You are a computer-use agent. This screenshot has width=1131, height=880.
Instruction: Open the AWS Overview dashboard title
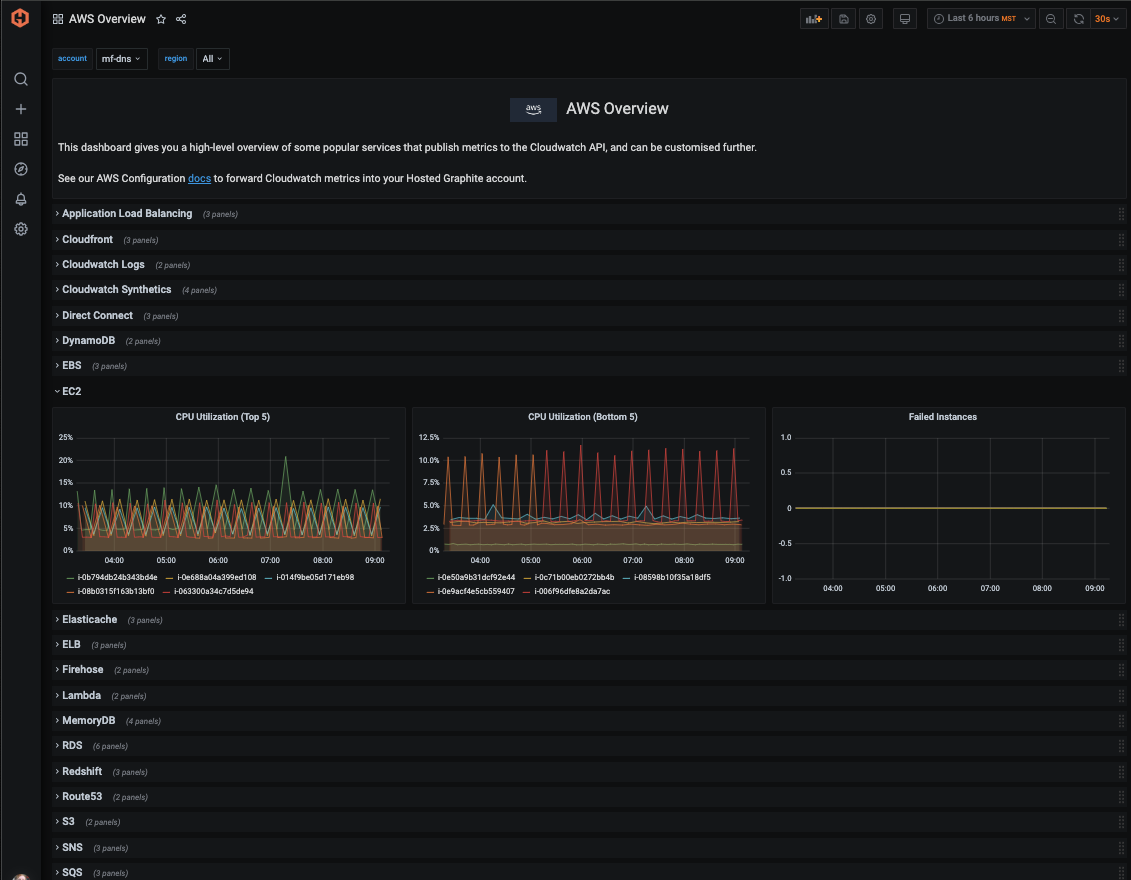(107, 19)
